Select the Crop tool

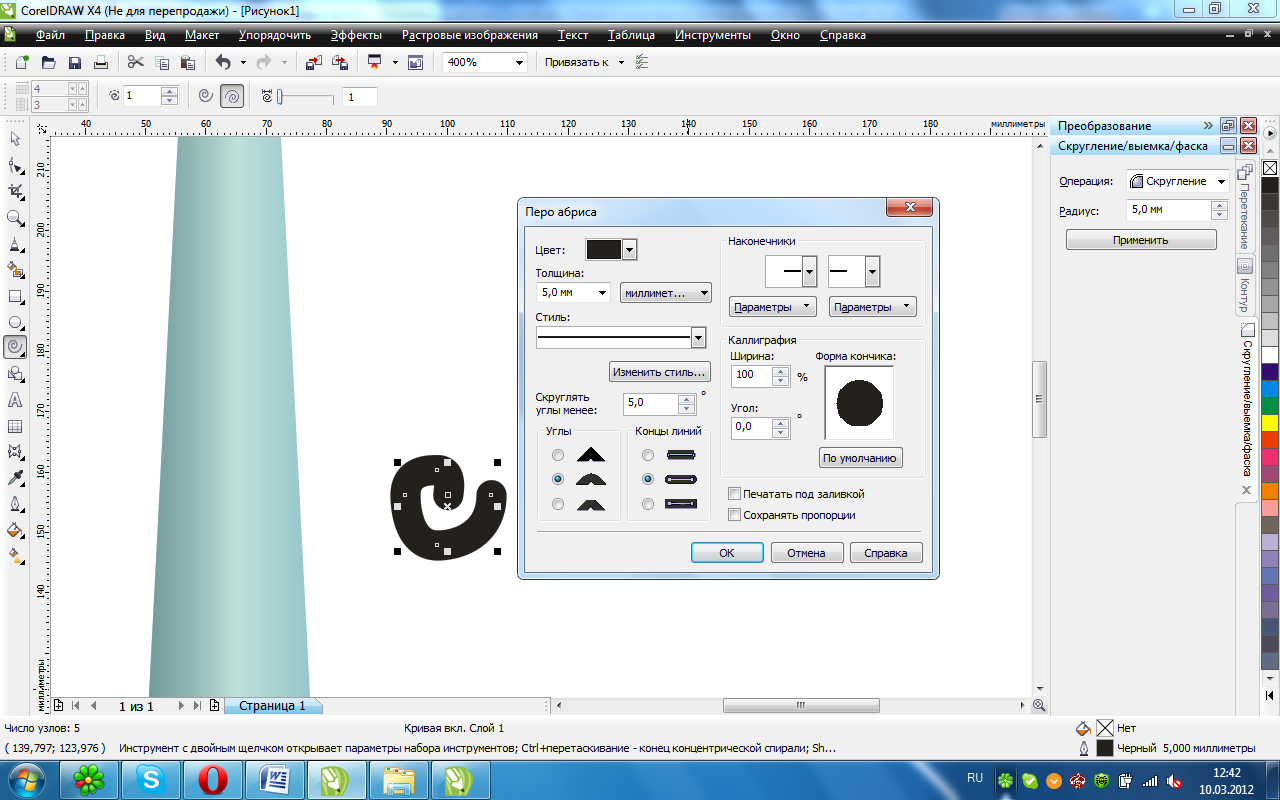pyautogui.click(x=15, y=191)
